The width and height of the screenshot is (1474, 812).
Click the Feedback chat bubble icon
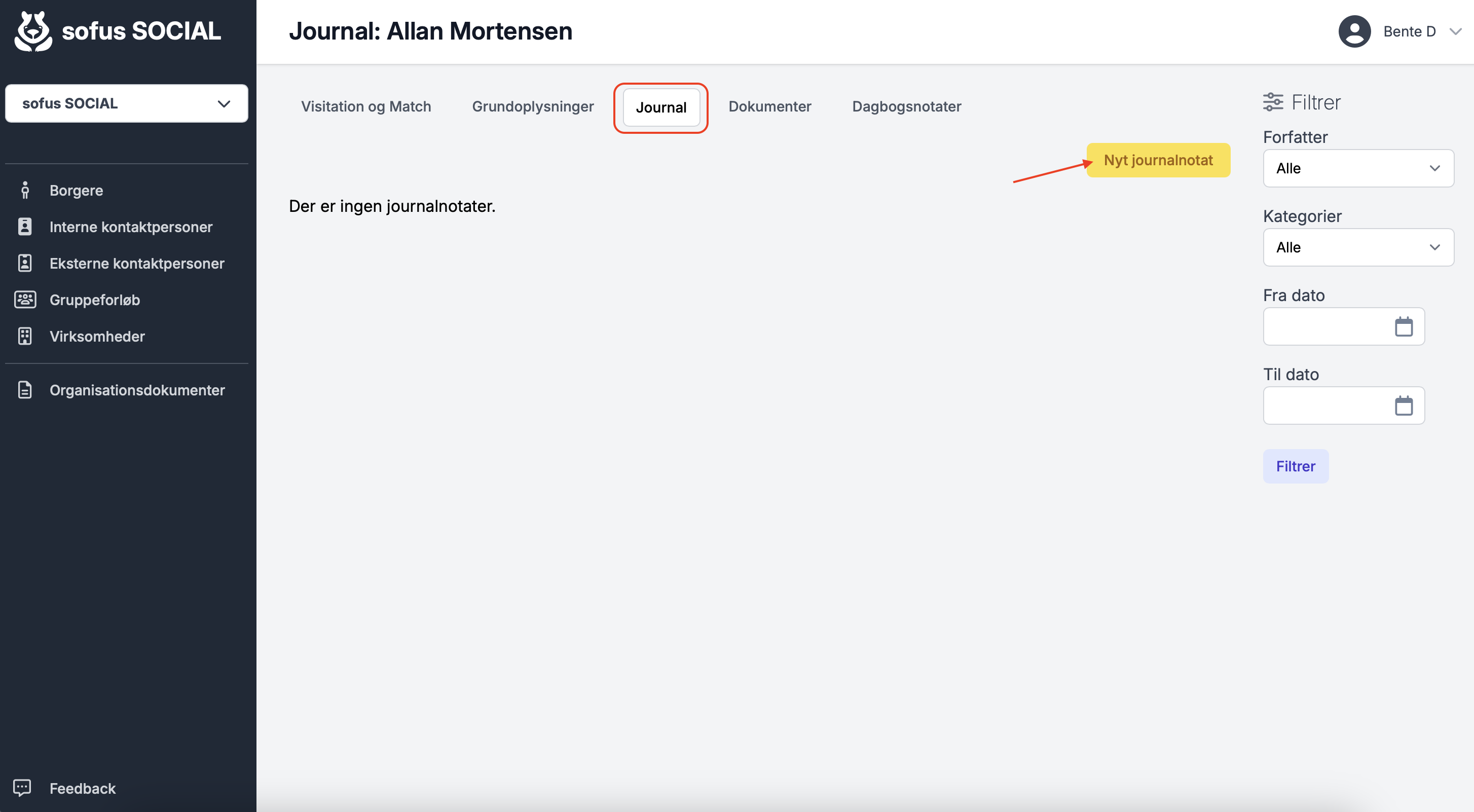click(22, 788)
